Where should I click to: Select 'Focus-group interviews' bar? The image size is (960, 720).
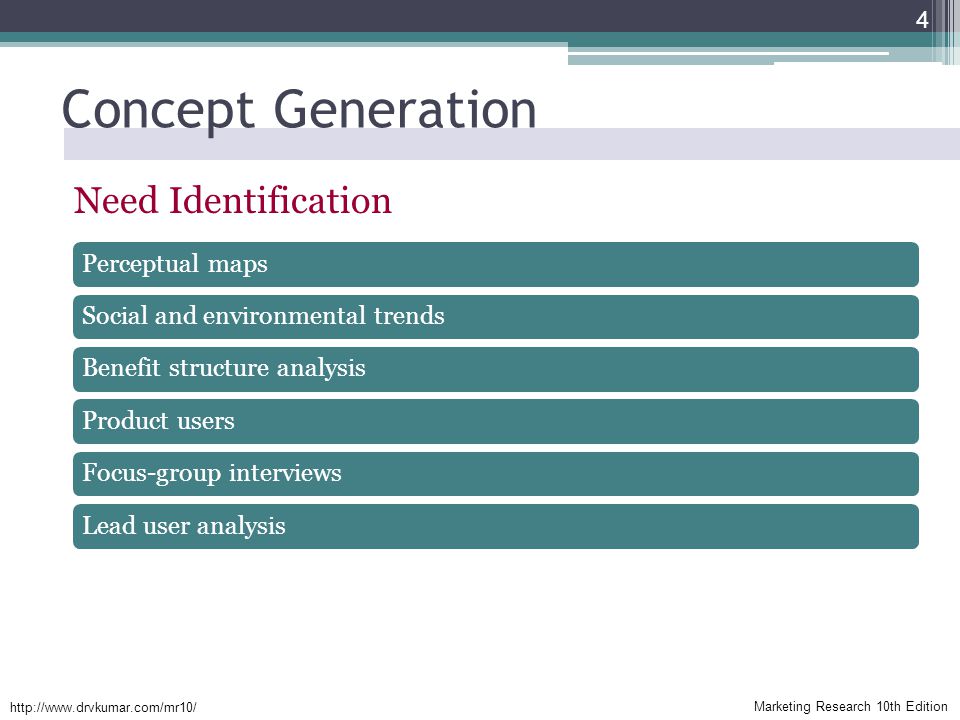(495, 474)
